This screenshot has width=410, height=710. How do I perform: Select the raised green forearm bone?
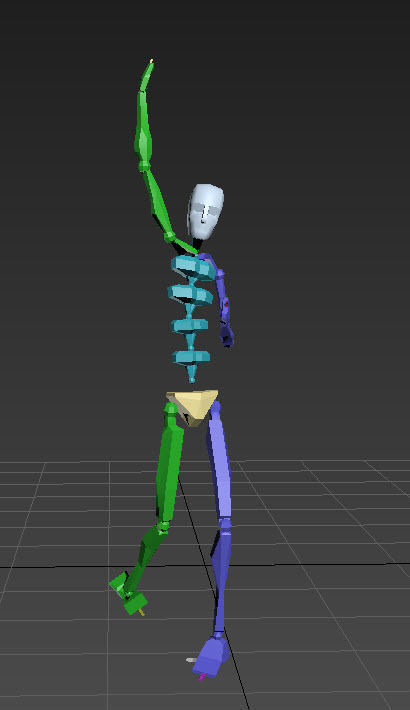(143, 130)
